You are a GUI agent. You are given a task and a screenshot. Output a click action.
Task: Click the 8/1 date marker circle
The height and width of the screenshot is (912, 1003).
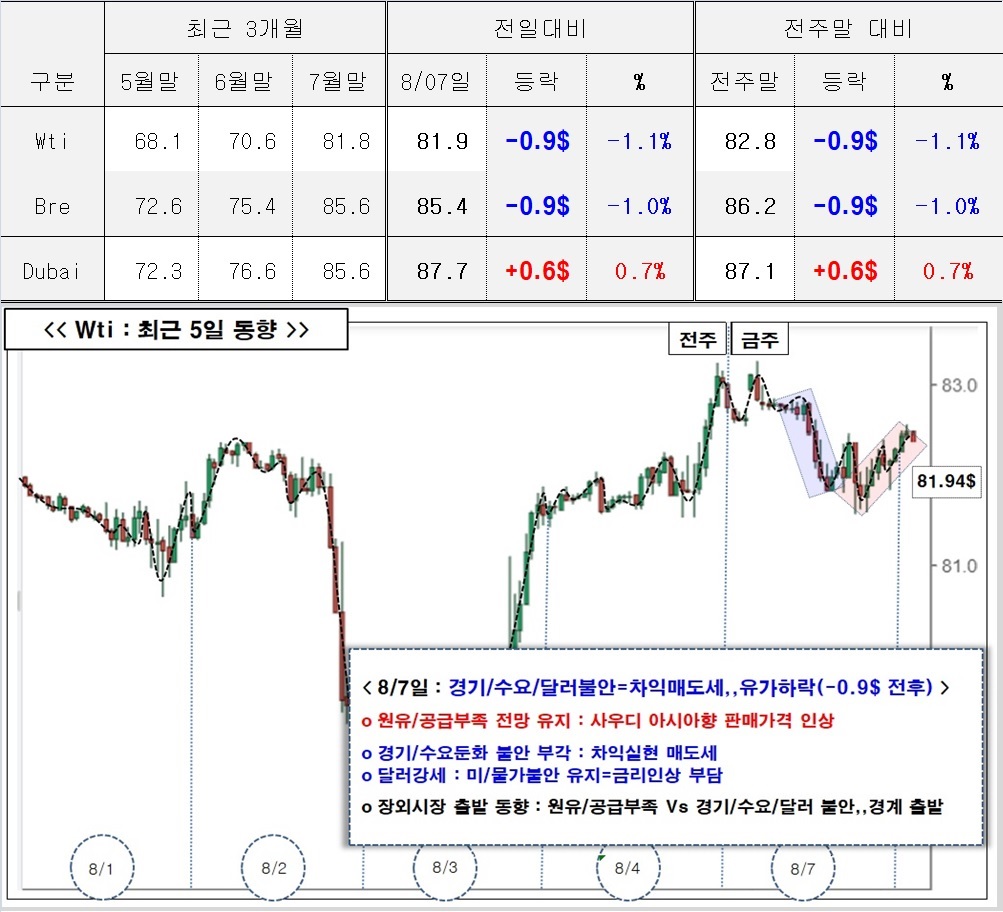102,868
